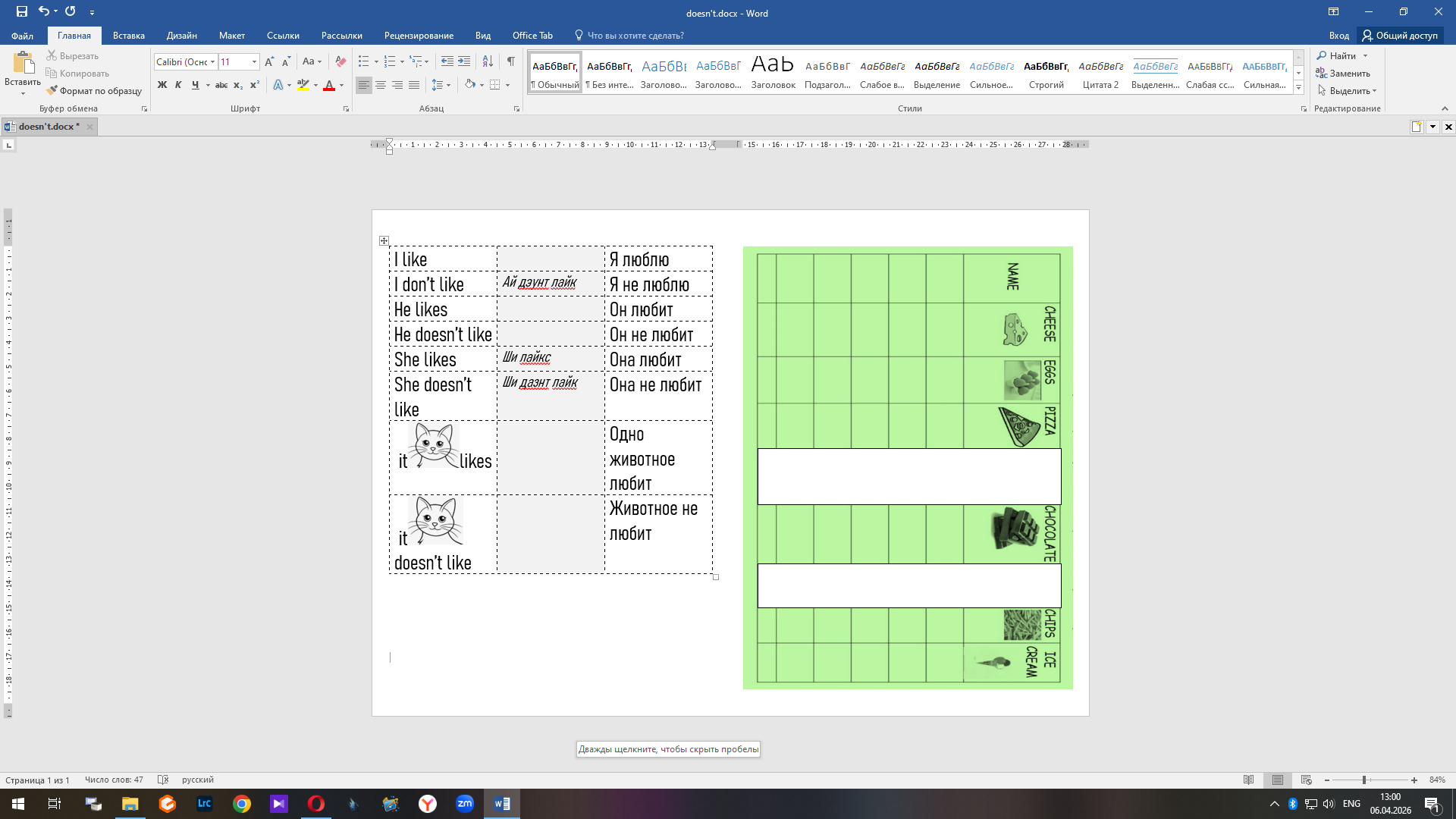1456x819 pixels.
Task: Toggle strikethrough formatting
Action: (221, 85)
